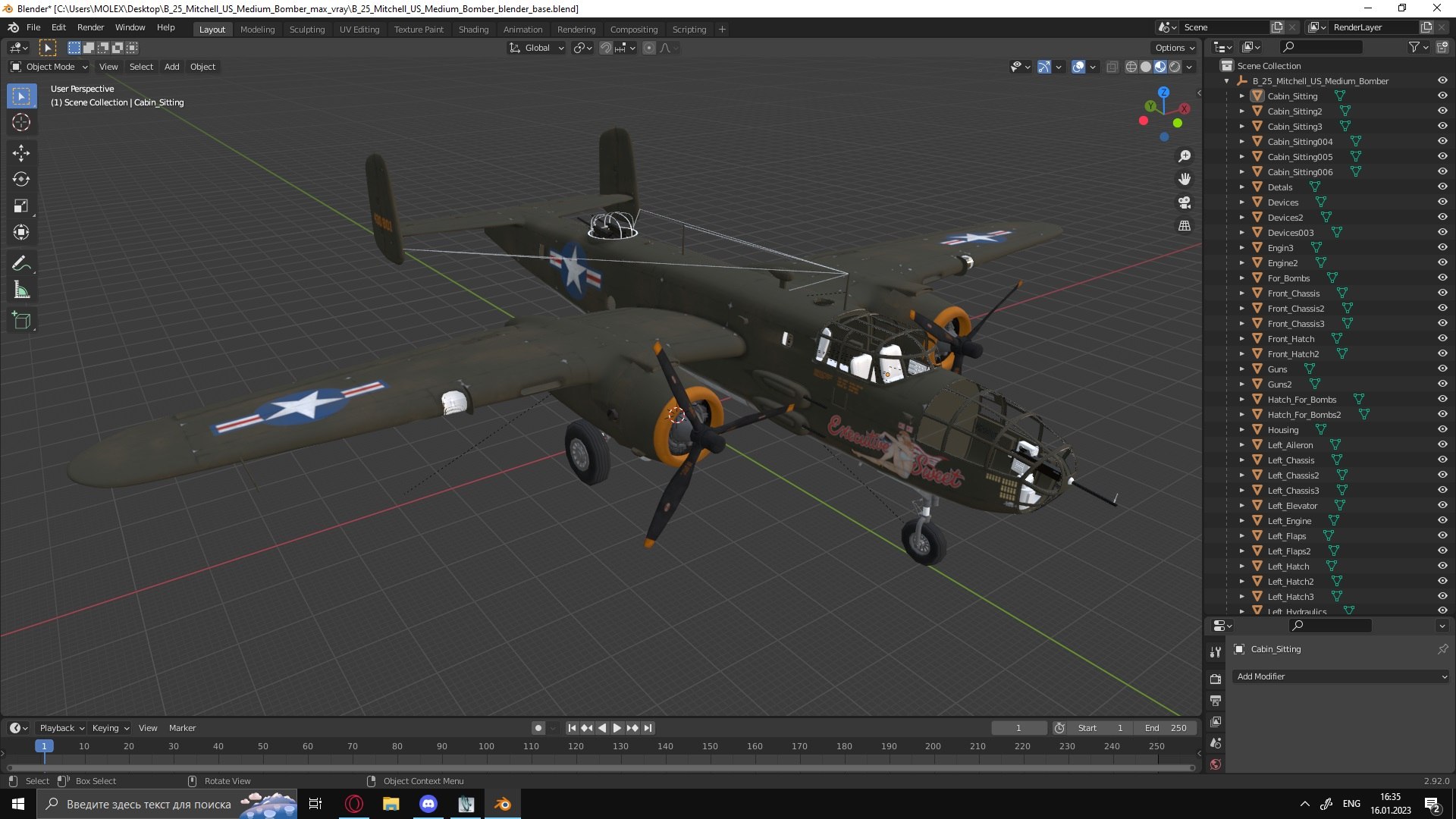Switch to the Modeling workspace tab

(x=257, y=30)
